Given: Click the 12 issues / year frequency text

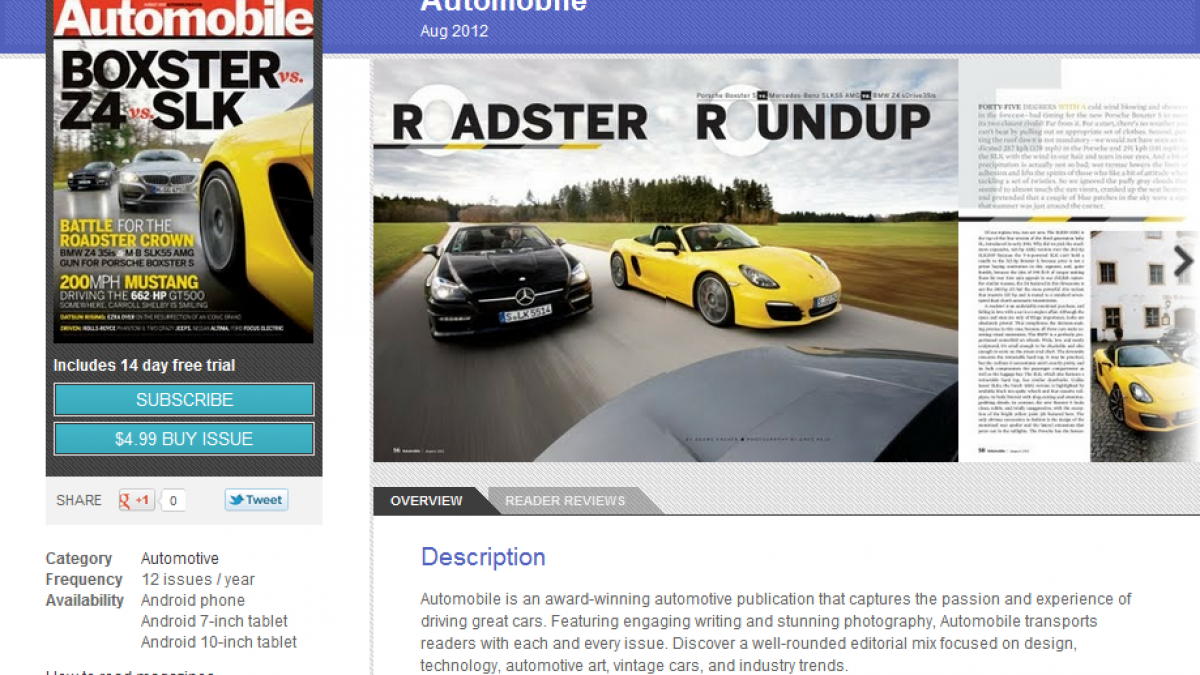Looking at the screenshot, I should [x=198, y=580].
